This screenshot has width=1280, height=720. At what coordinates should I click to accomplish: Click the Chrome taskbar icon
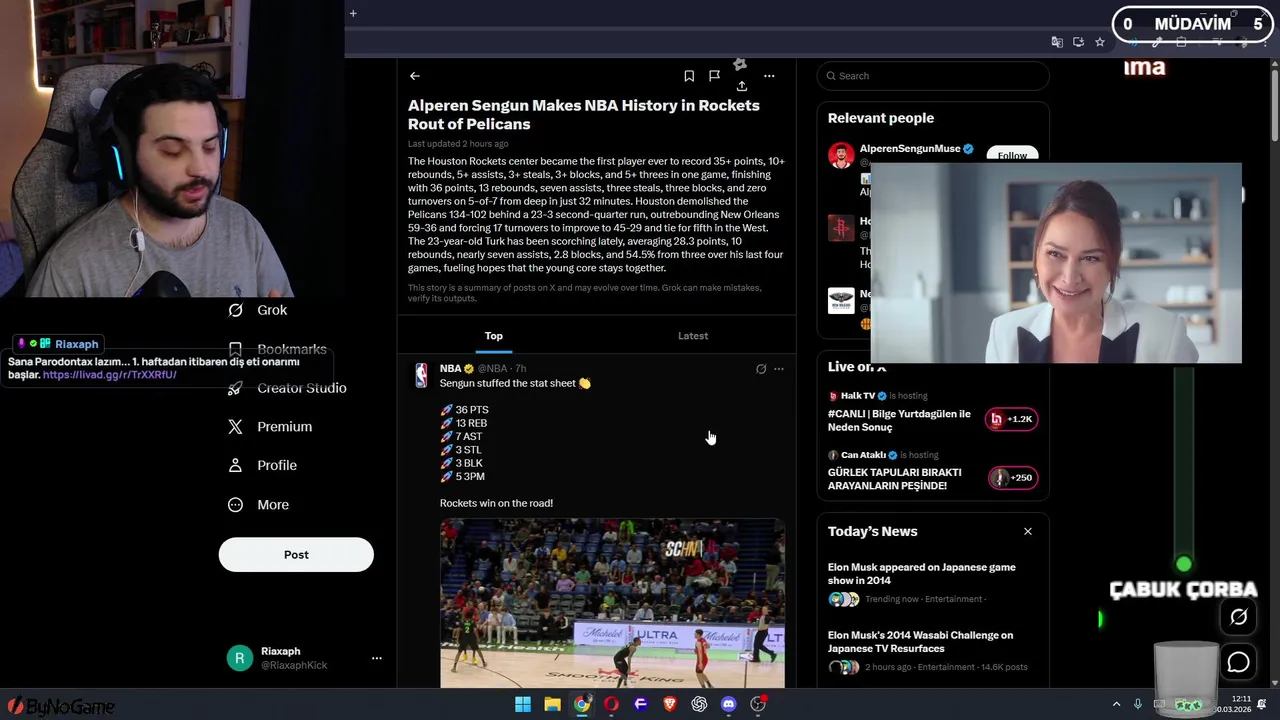point(581,704)
